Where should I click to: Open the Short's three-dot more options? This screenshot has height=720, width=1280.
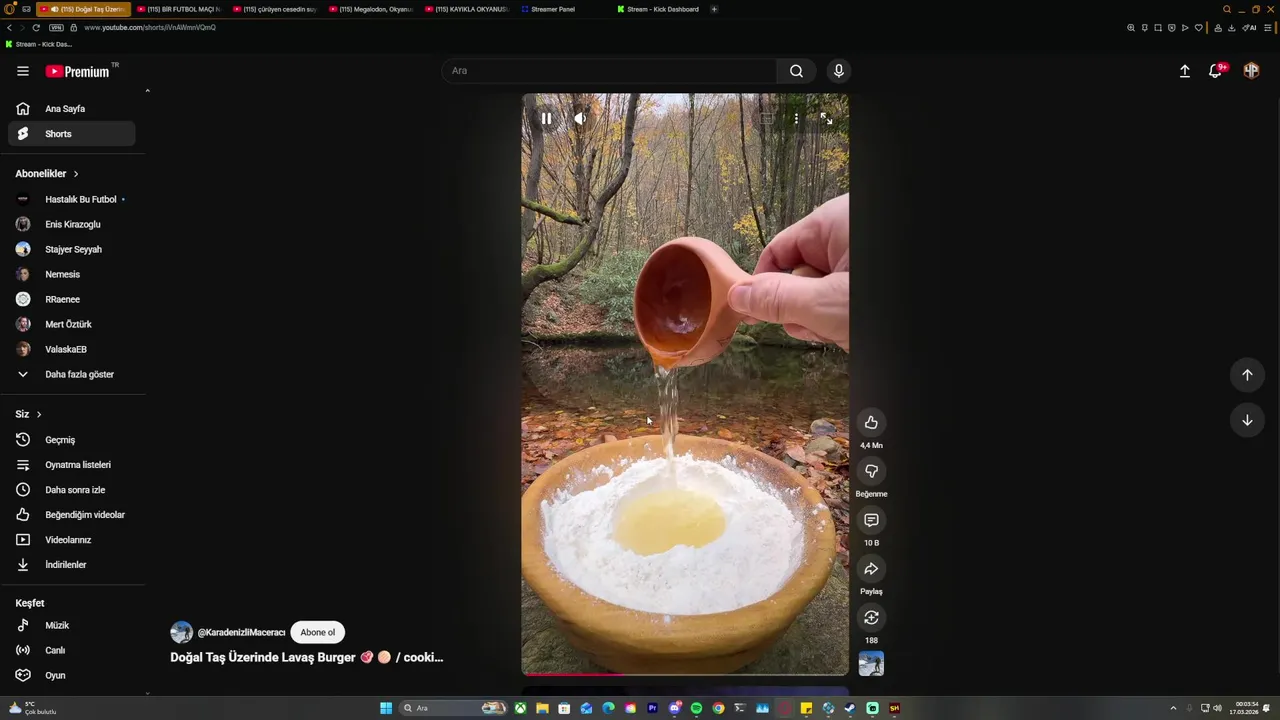tap(796, 118)
